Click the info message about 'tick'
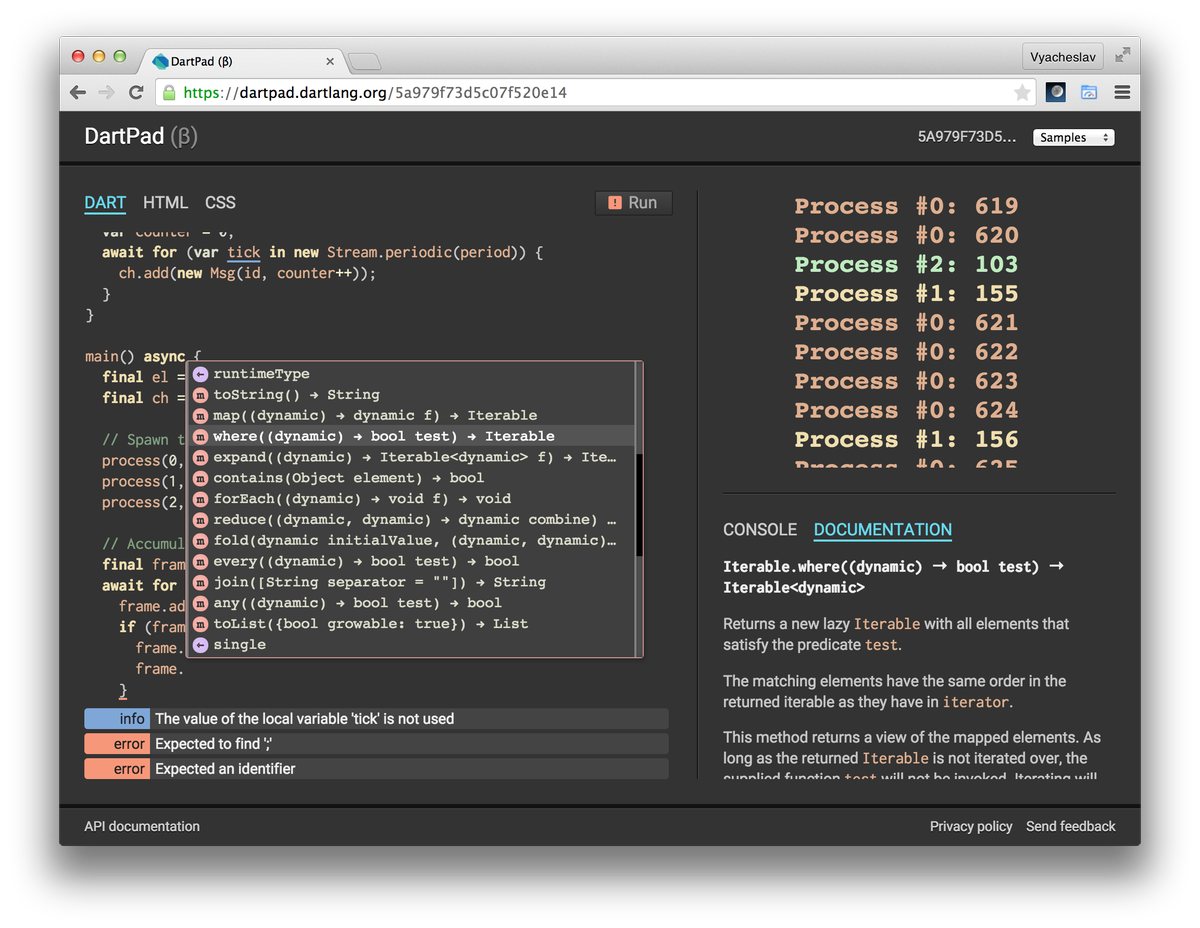The width and height of the screenshot is (1200, 928). click(376, 719)
